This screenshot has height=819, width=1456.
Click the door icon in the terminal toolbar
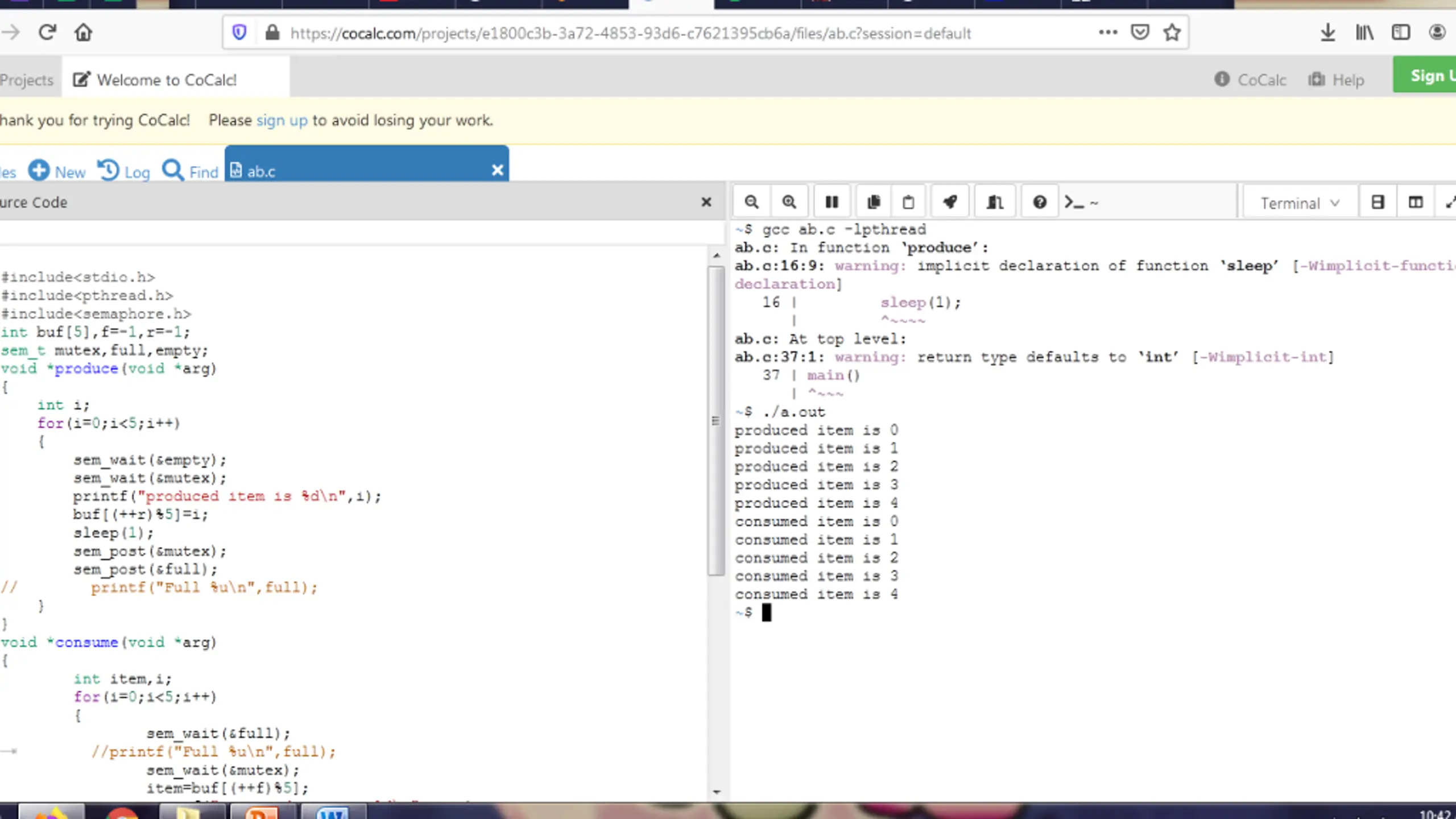[x=995, y=202]
